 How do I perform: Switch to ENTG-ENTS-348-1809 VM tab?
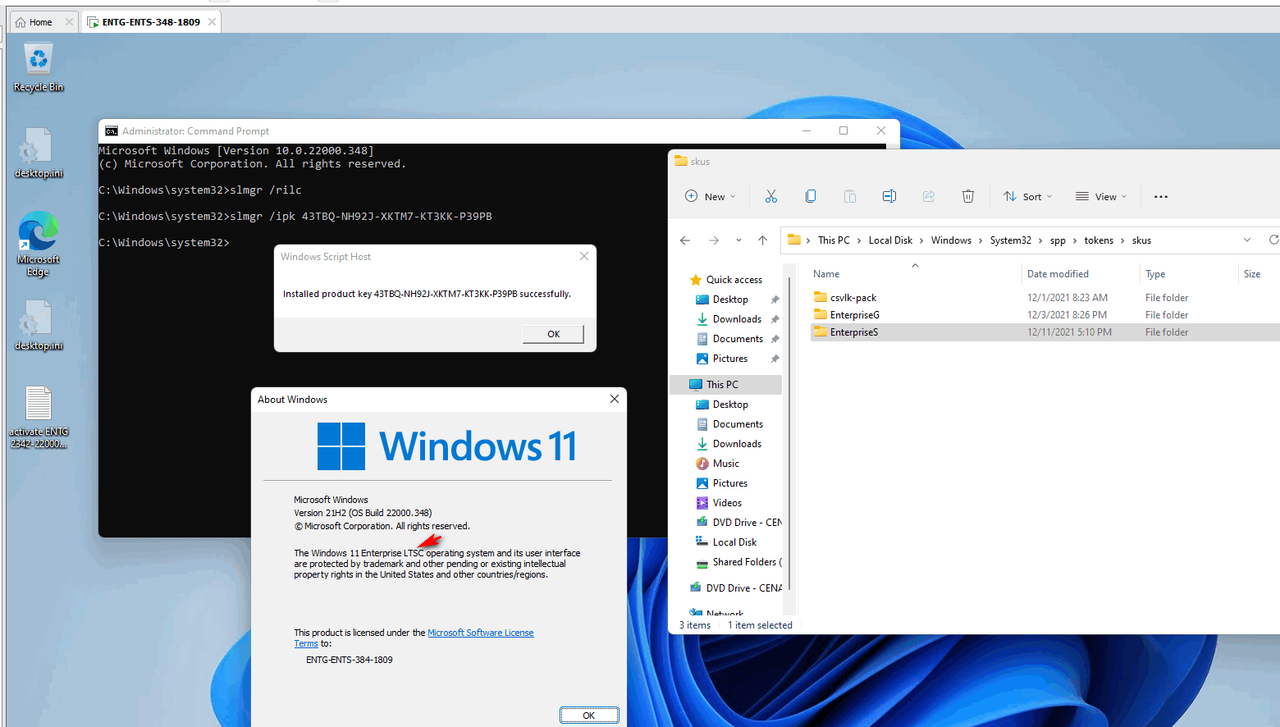150,22
